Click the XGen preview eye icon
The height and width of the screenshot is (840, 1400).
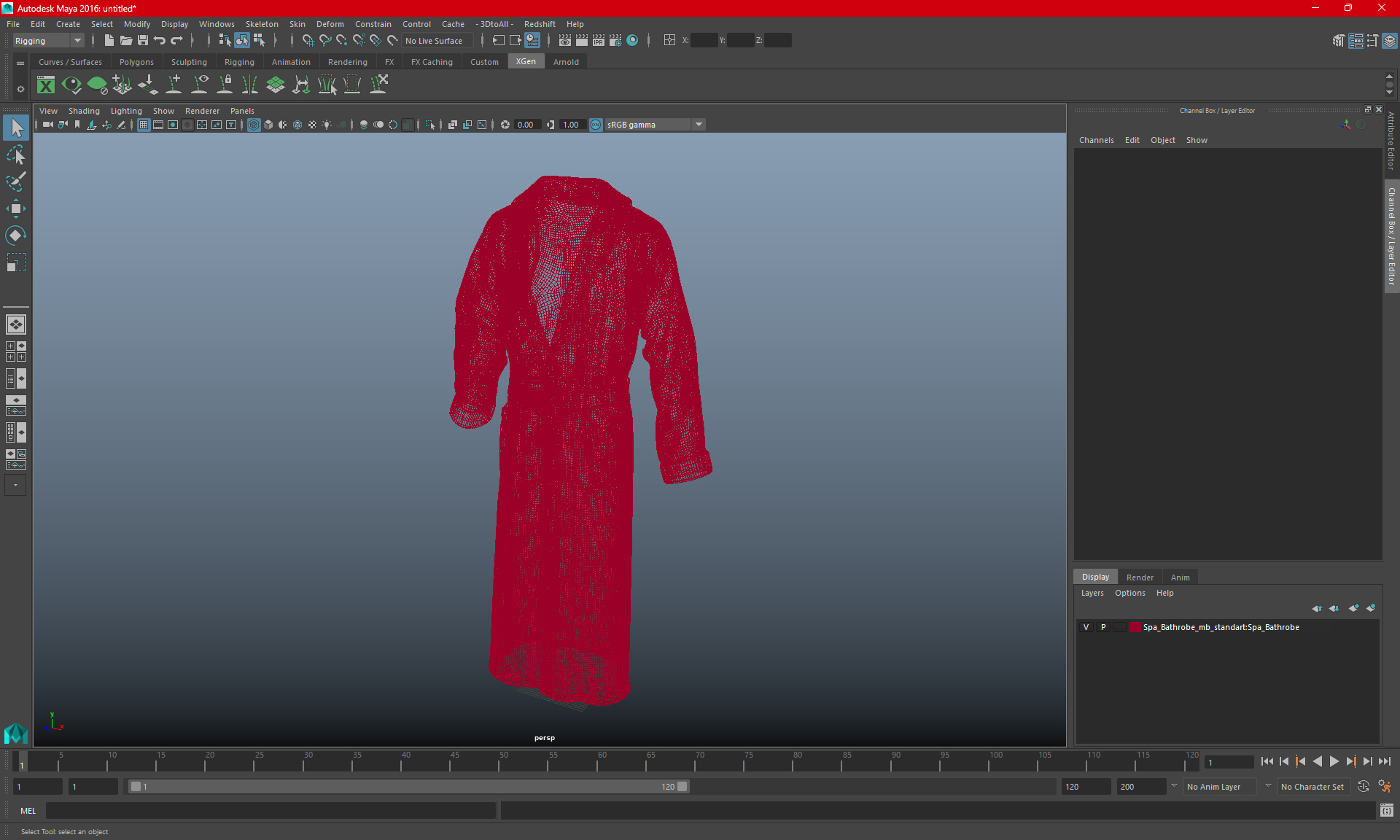coord(71,85)
